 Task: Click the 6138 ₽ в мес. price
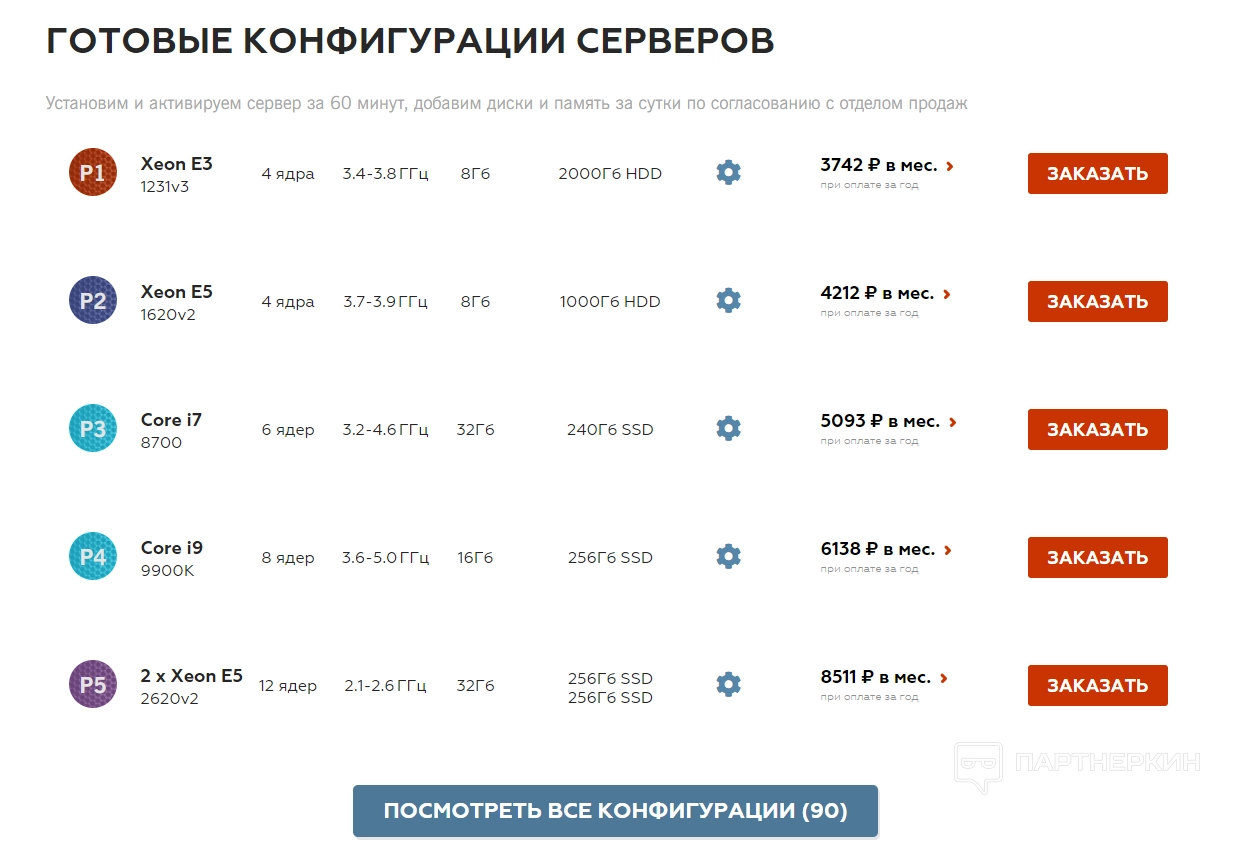pos(878,549)
